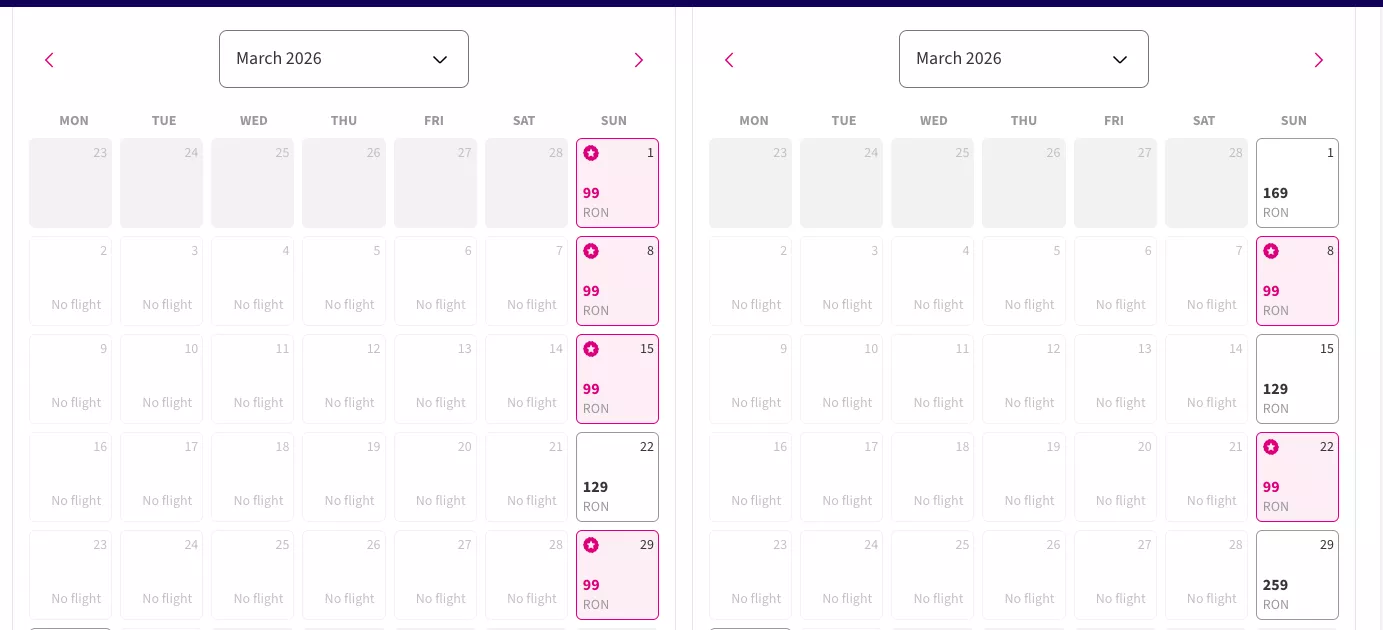Select return March 15 at 129 RON

point(1297,379)
